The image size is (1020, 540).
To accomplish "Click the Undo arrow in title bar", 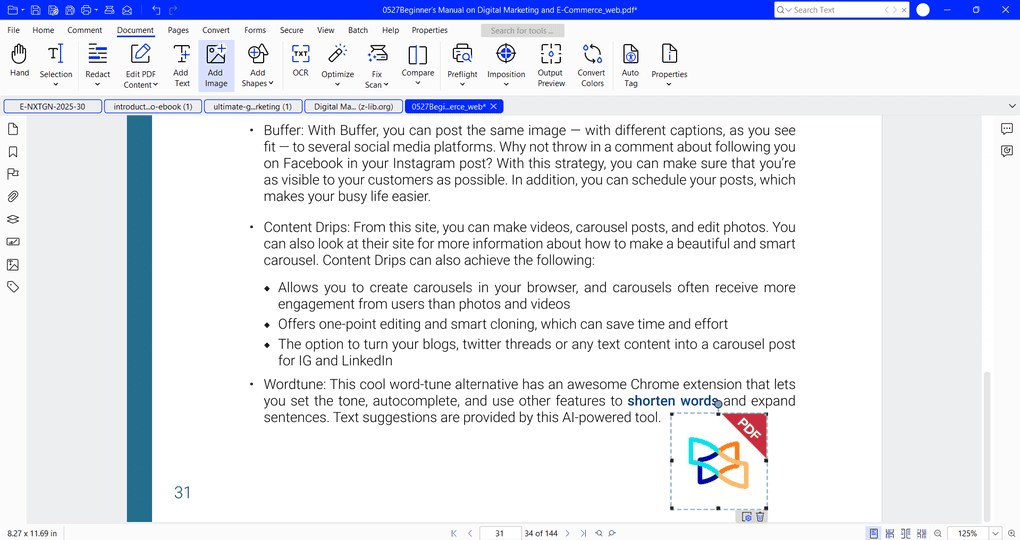I will pyautogui.click(x=156, y=10).
